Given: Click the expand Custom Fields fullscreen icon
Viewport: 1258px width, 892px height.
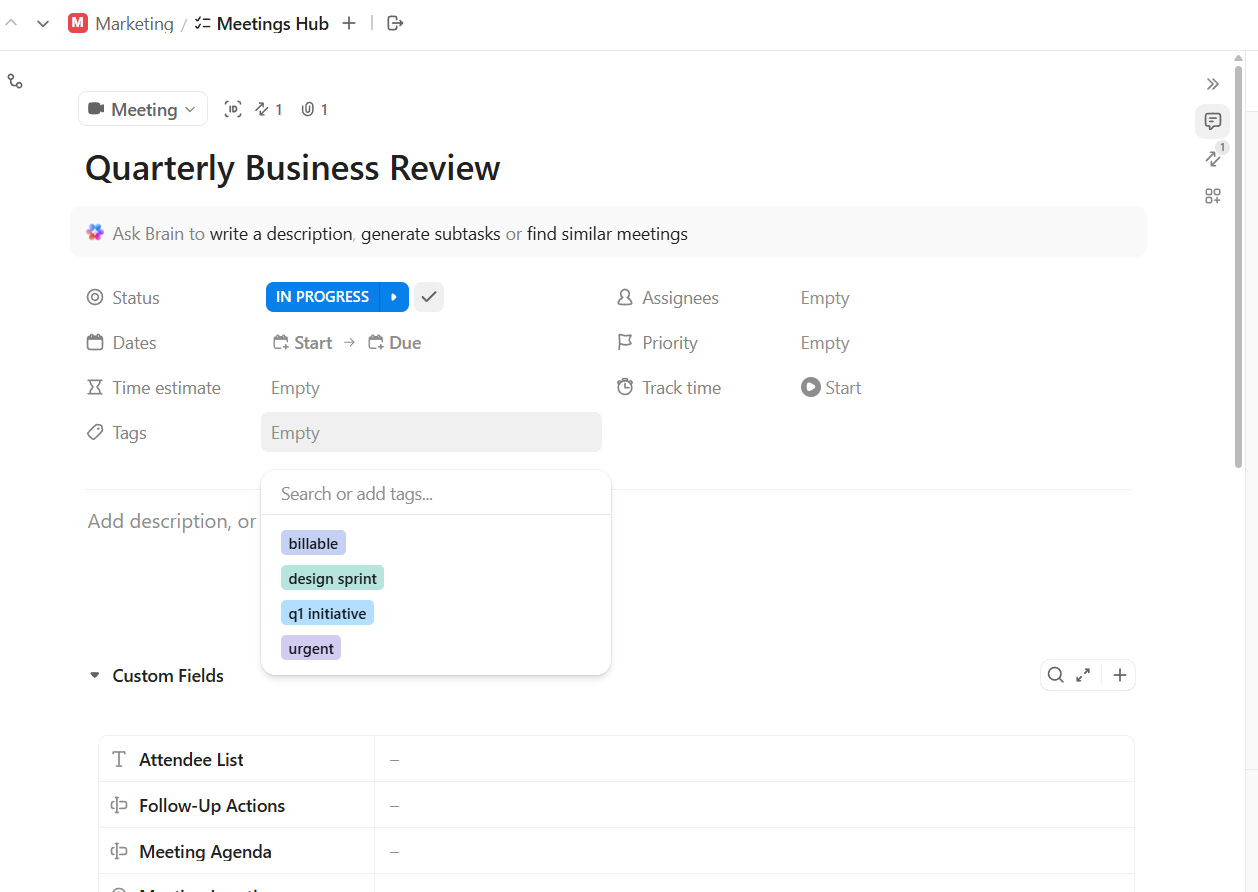Looking at the screenshot, I should click(1084, 675).
